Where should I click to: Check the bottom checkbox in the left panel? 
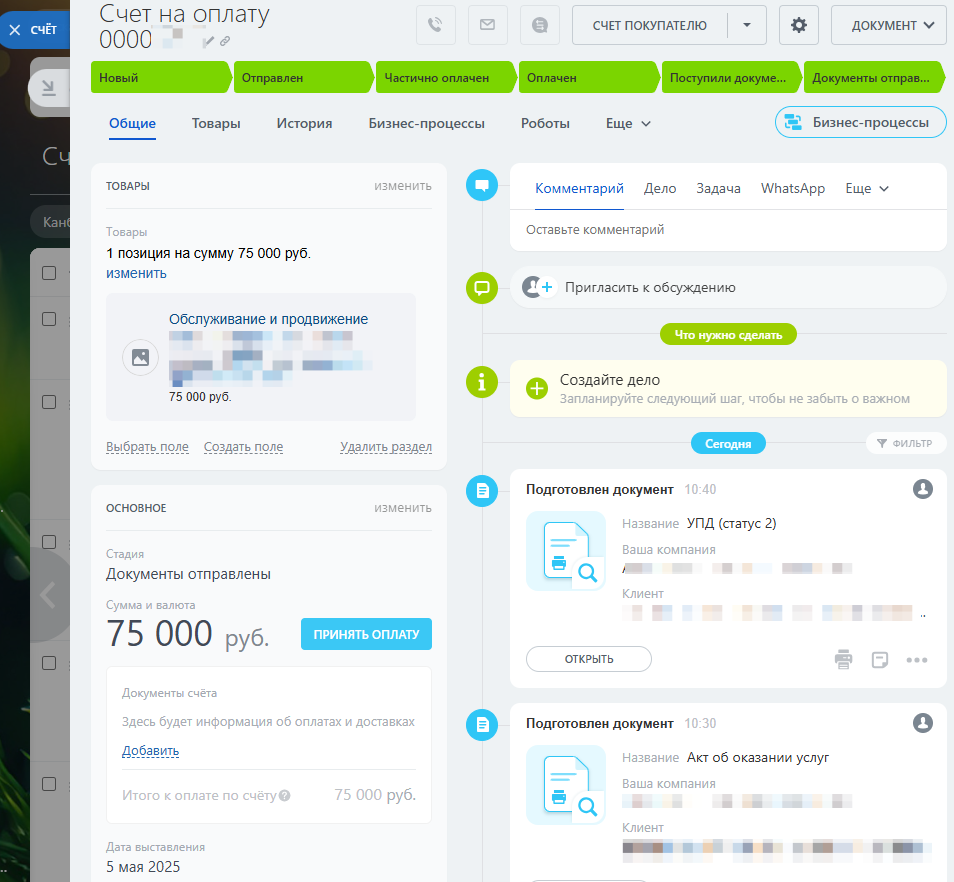coord(47,785)
